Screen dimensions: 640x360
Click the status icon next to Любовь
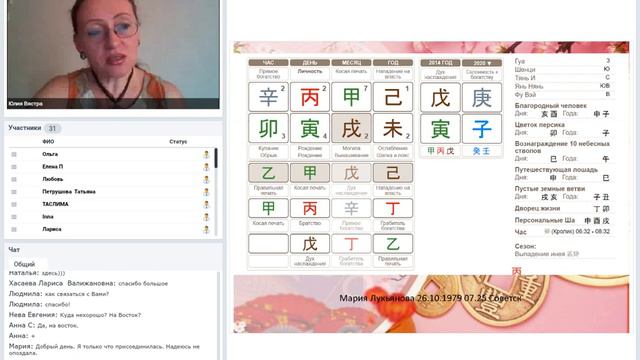tap(206, 179)
